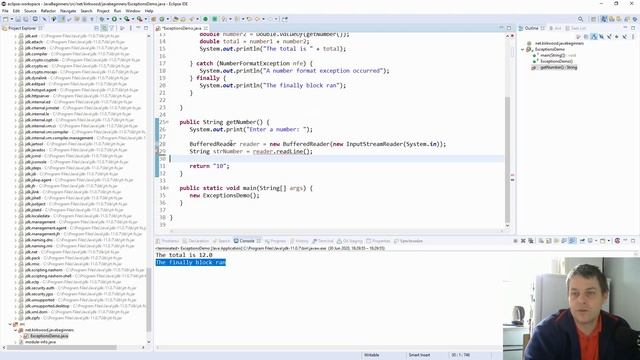The image size is (640, 360).
Task: Open the Navigate menu
Action: pos(68,11)
